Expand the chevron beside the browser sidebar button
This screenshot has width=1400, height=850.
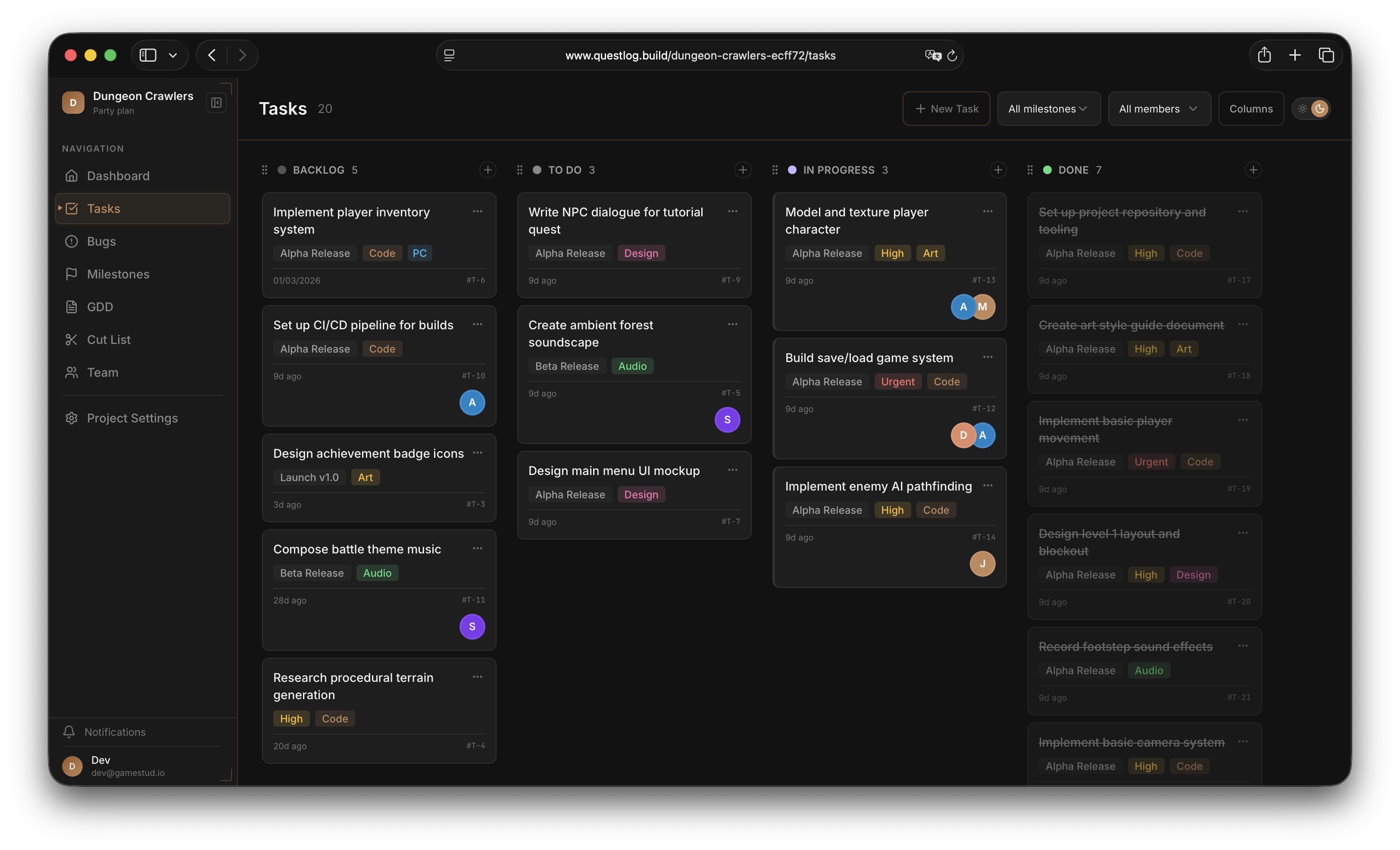[x=173, y=55]
